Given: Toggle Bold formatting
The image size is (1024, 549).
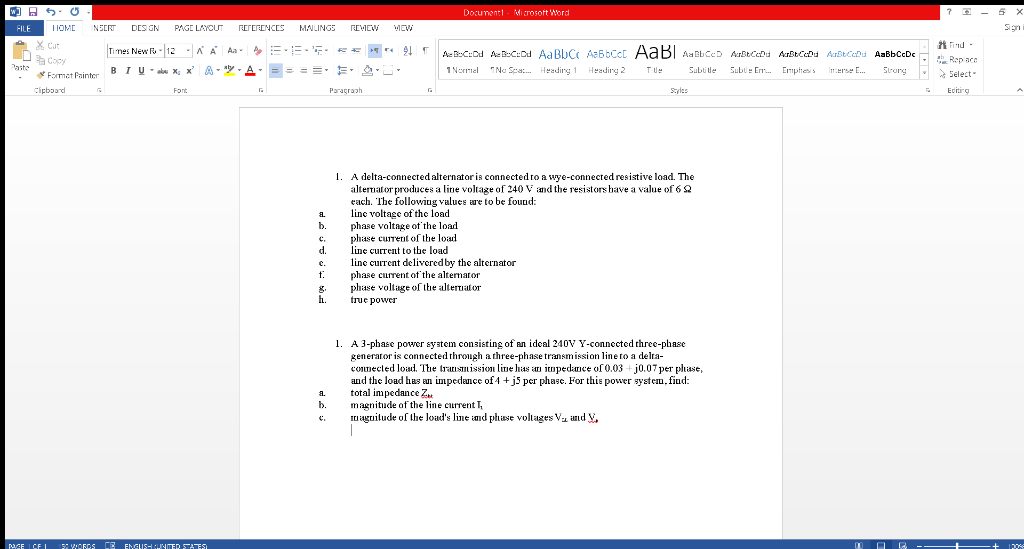Looking at the screenshot, I should 114,71.
